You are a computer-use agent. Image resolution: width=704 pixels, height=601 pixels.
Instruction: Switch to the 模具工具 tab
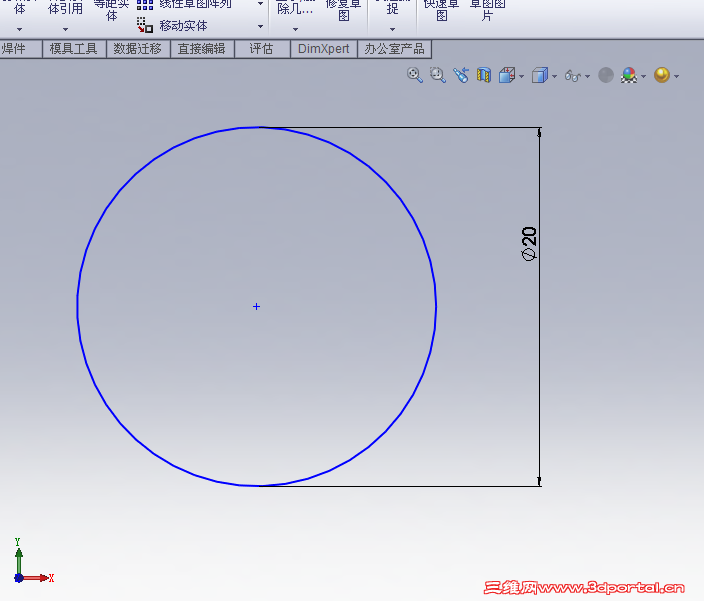[x=74, y=48]
